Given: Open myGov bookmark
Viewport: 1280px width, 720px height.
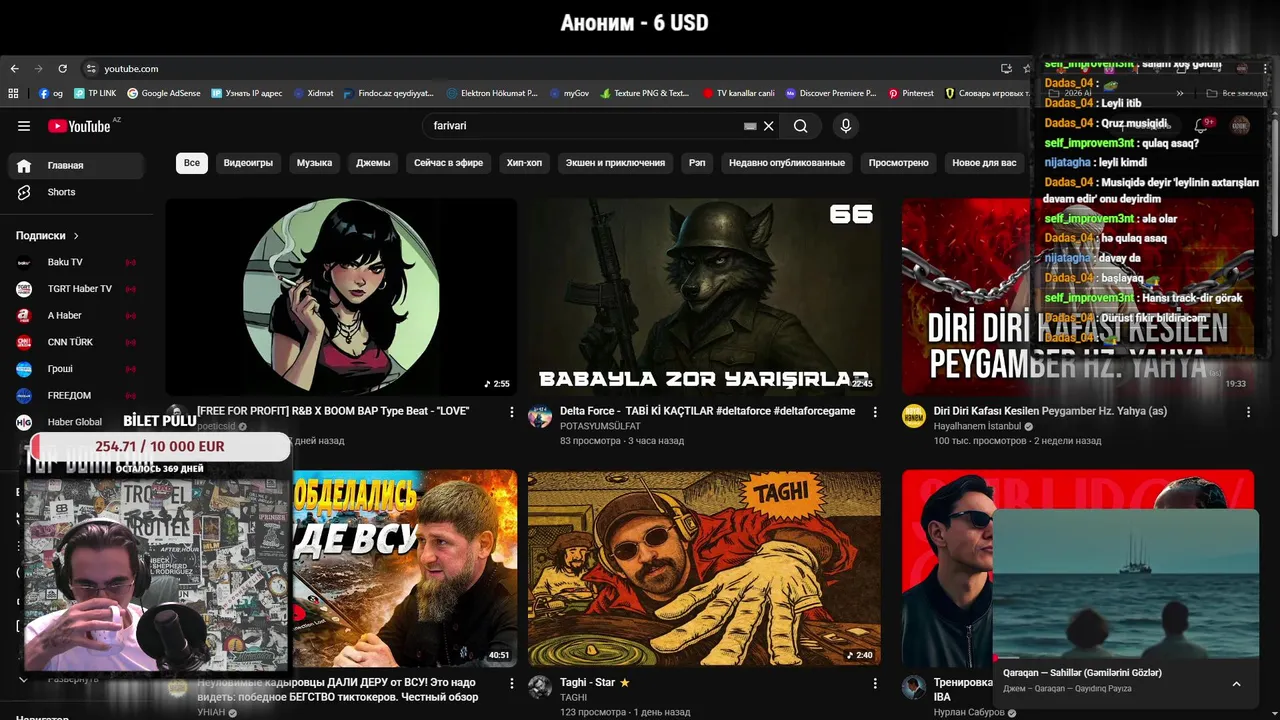Looking at the screenshot, I should [x=569, y=93].
